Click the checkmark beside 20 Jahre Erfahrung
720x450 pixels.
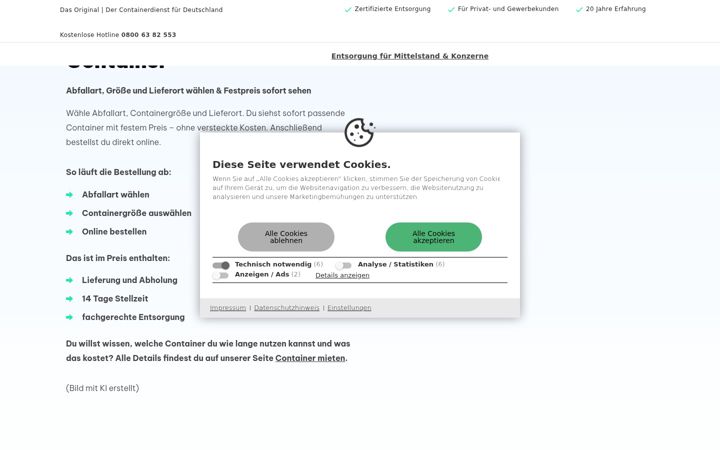(579, 9)
